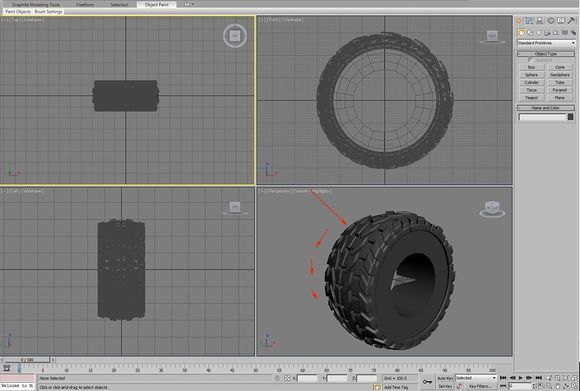Click the object color swatch

pos(571,117)
